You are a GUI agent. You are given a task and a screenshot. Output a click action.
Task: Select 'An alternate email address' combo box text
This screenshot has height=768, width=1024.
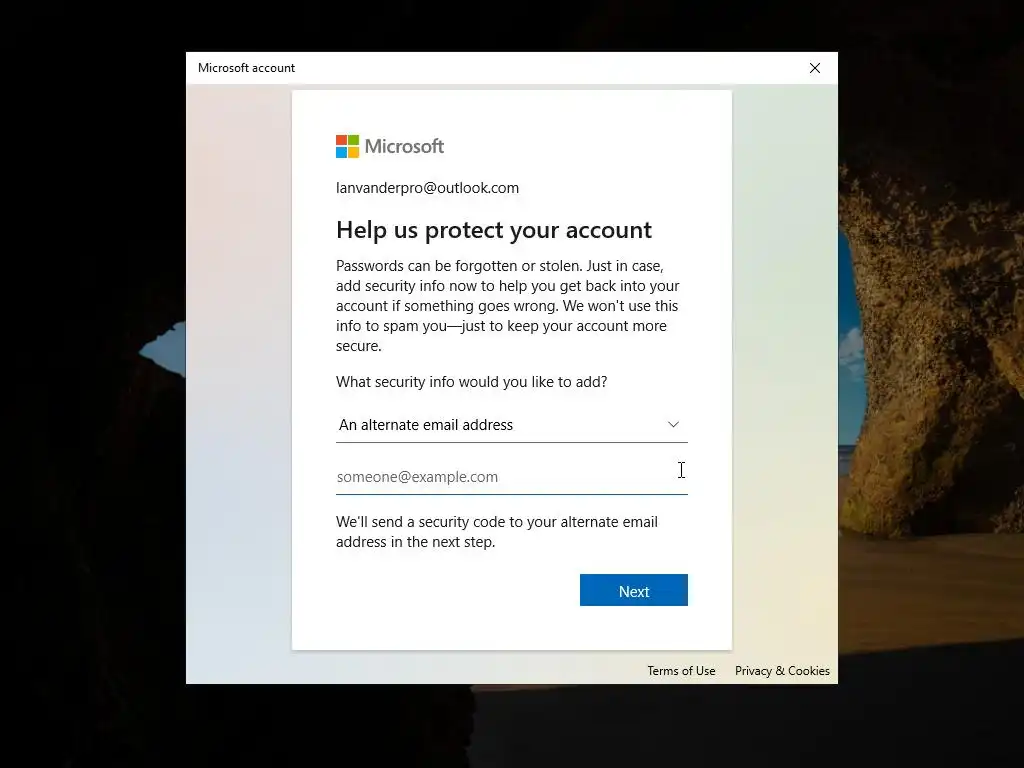click(x=426, y=425)
